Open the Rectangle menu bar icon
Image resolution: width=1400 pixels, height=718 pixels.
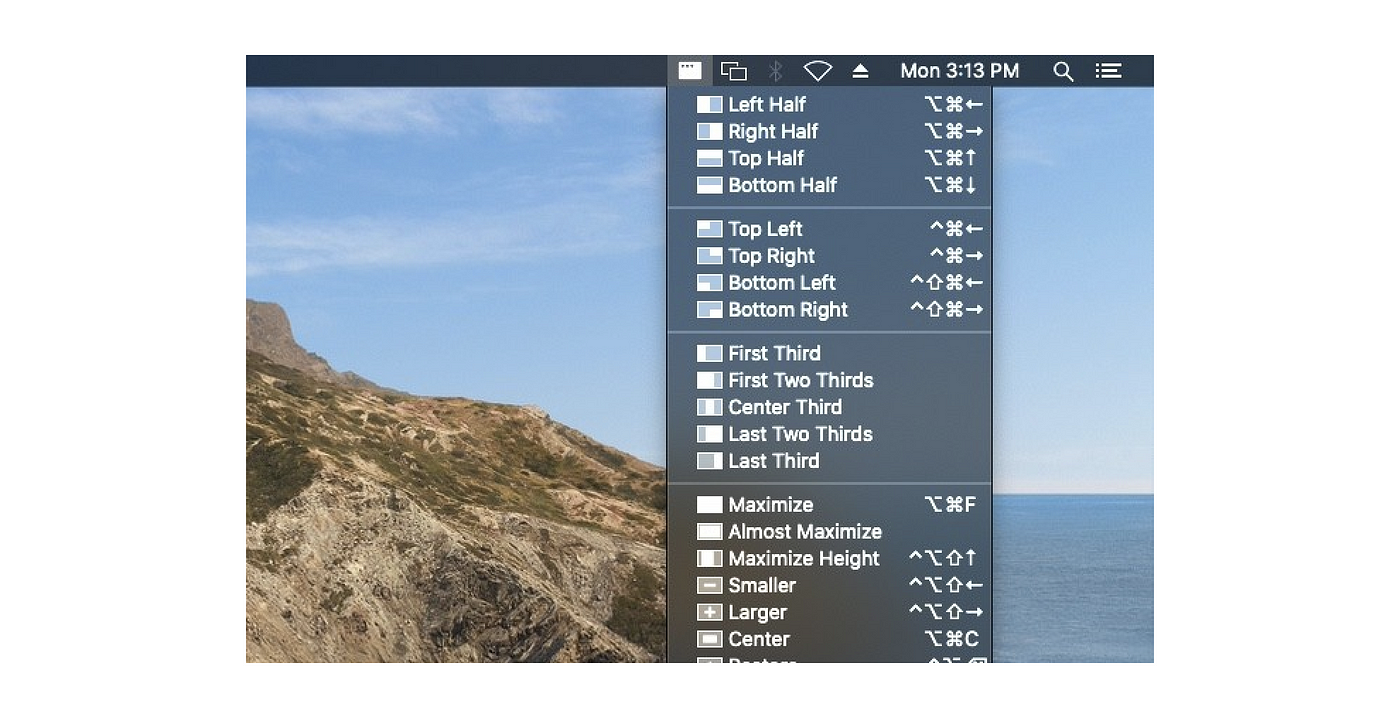point(690,71)
